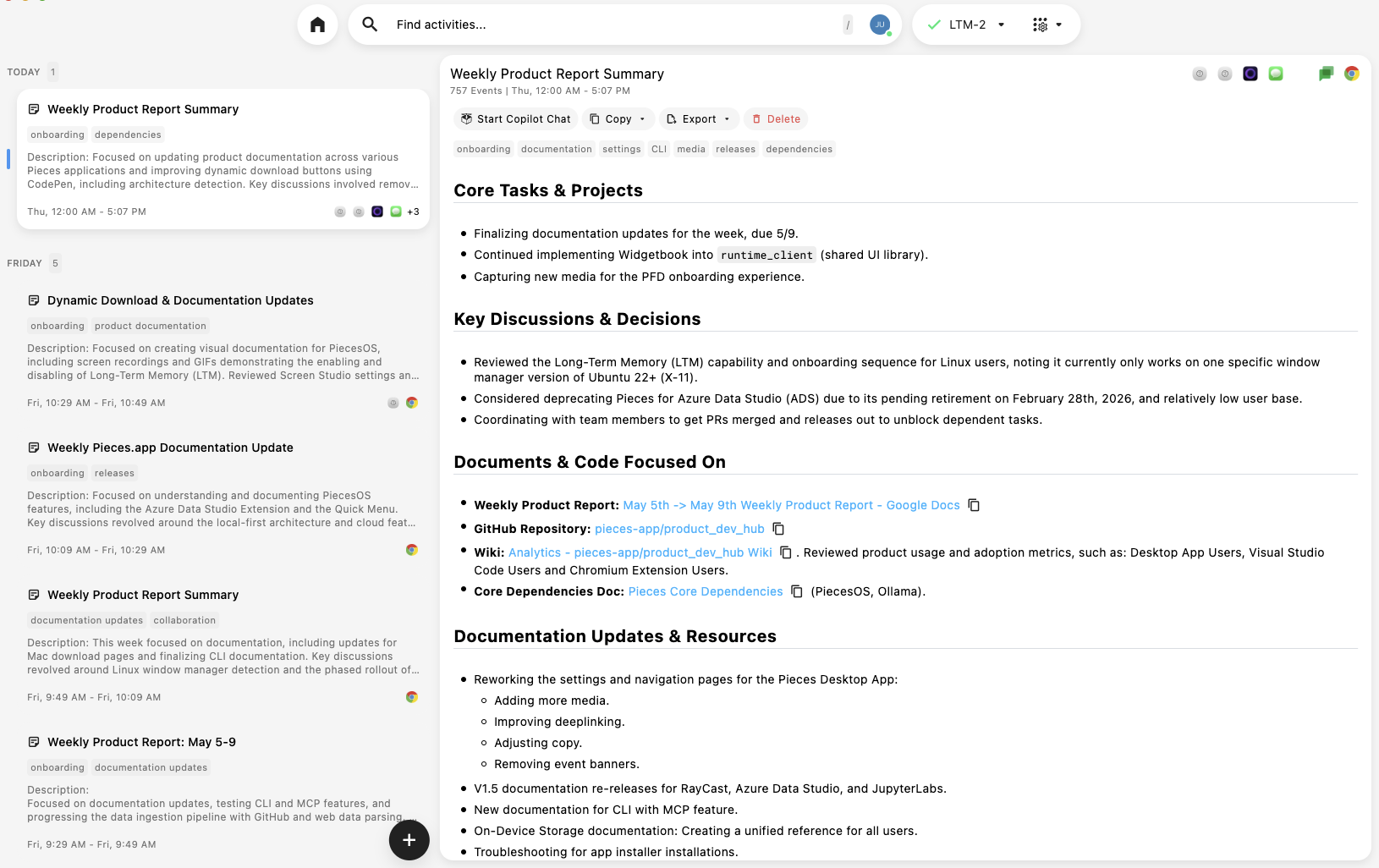Copy the pieces-app/product_dev_hub repository link

(778, 529)
